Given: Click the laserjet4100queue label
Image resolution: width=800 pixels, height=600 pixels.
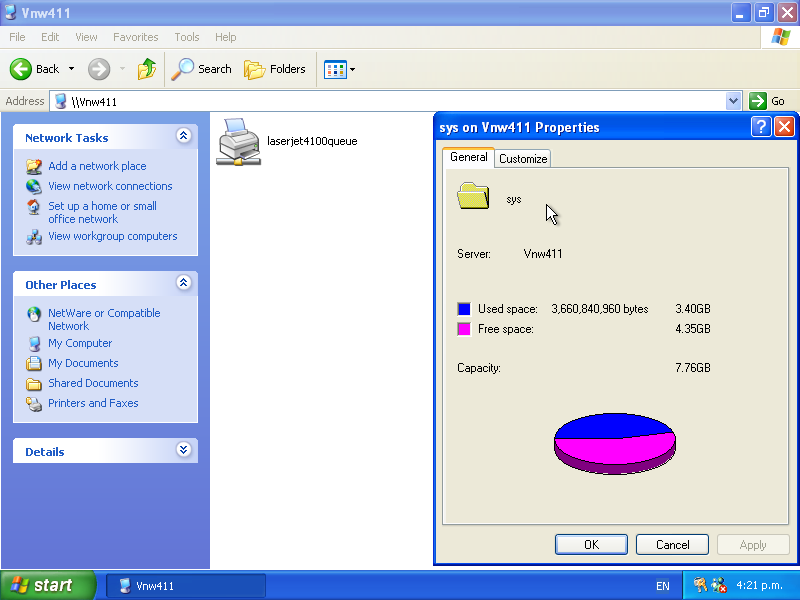Looking at the screenshot, I should [312, 141].
